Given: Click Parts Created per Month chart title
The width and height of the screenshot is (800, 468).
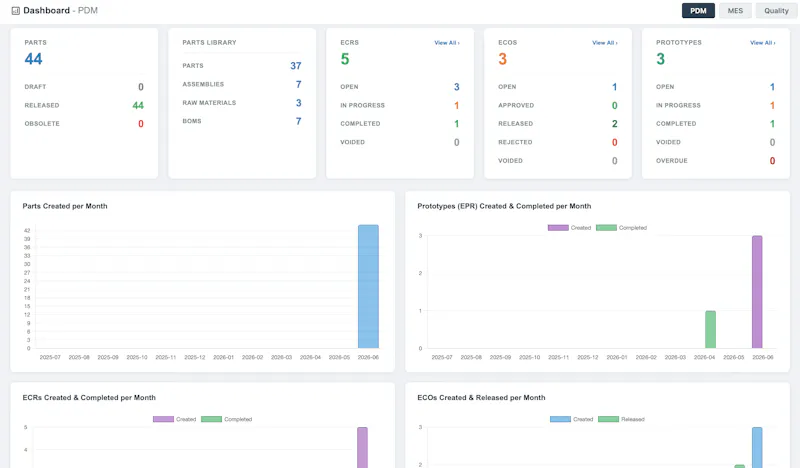Looking at the screenshot, I should coord(65,206).
